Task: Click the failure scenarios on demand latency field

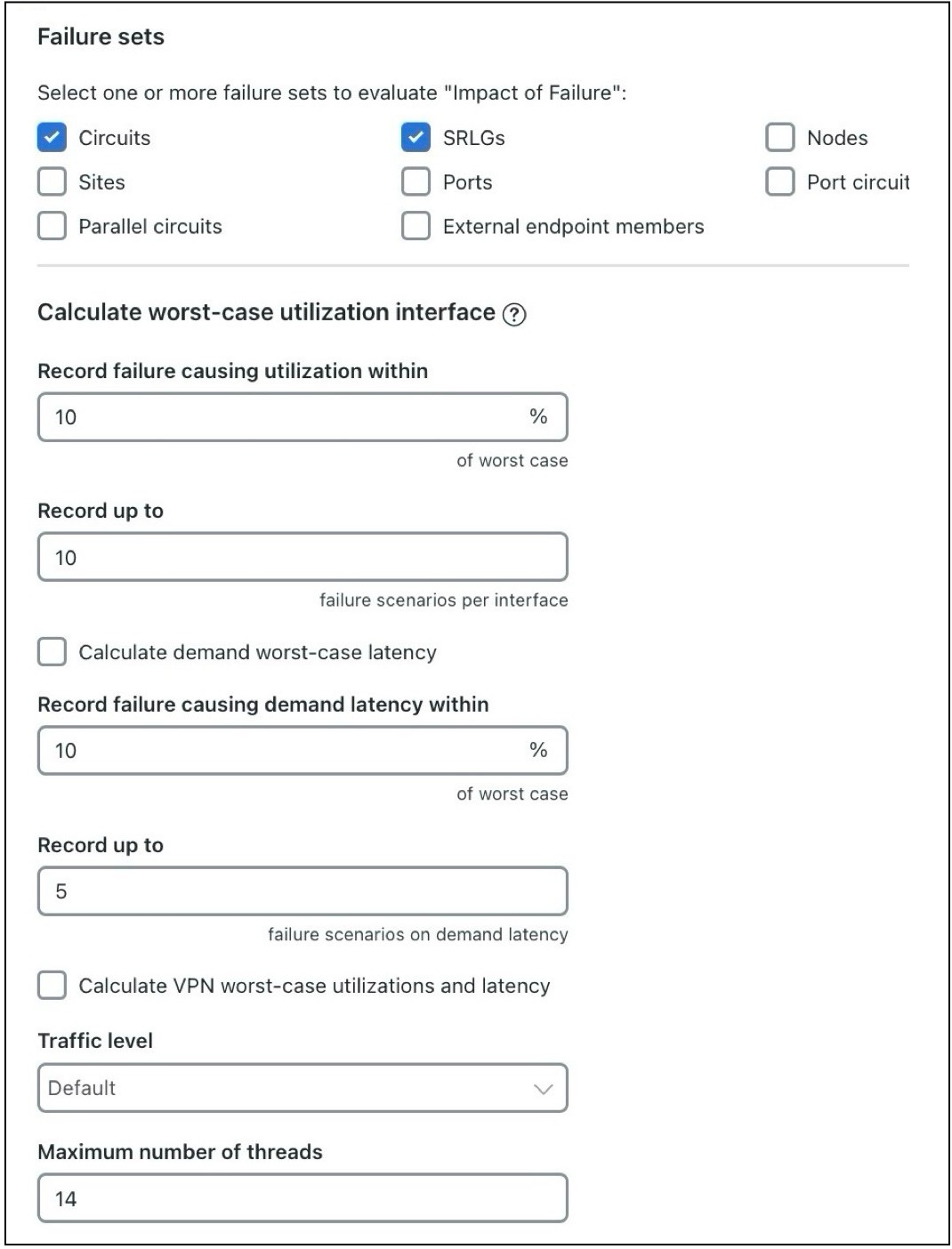Action: point(302,890)
